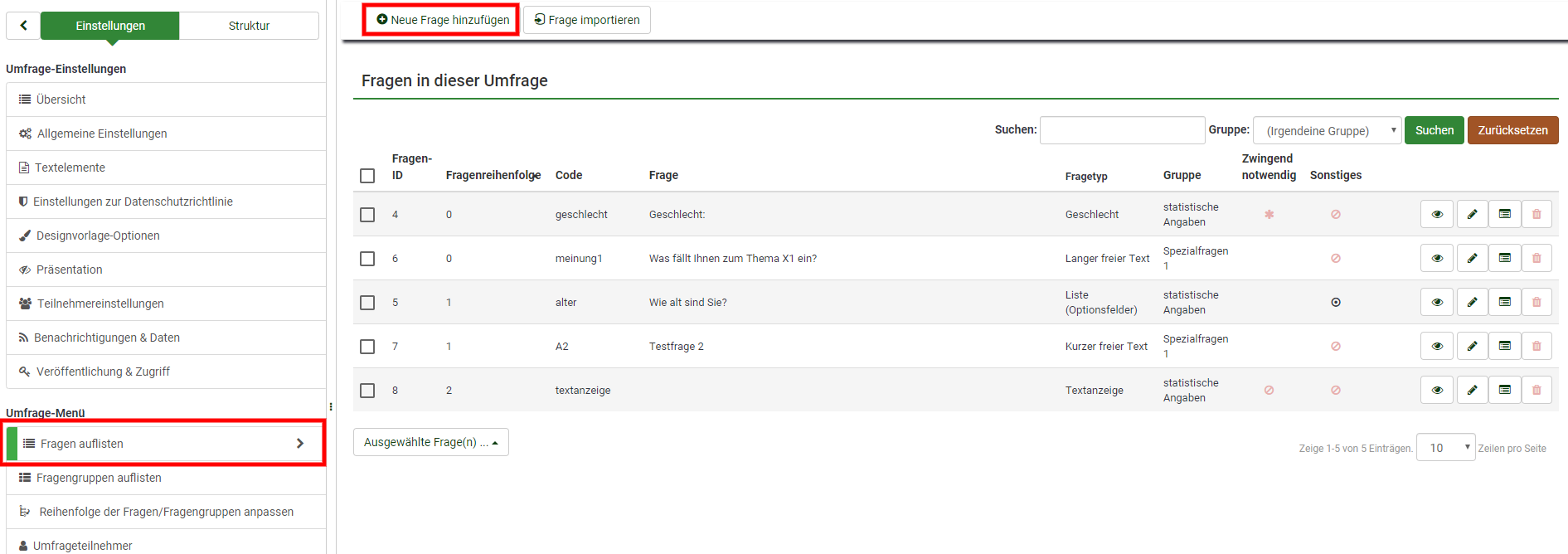Open summary icon for 'textanzeige' row
Viewport: 1568px width, 554px height.
pos(1504,390)
